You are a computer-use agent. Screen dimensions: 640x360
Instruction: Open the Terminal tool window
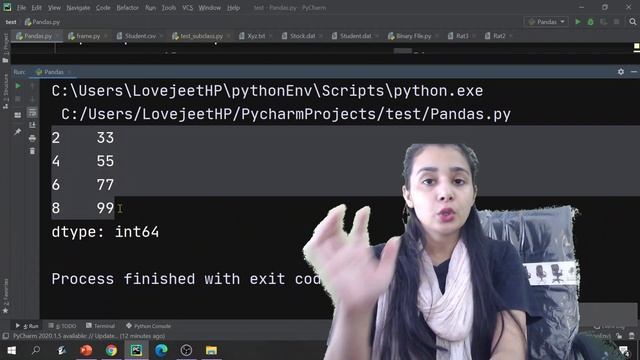(x=100, y=326)
